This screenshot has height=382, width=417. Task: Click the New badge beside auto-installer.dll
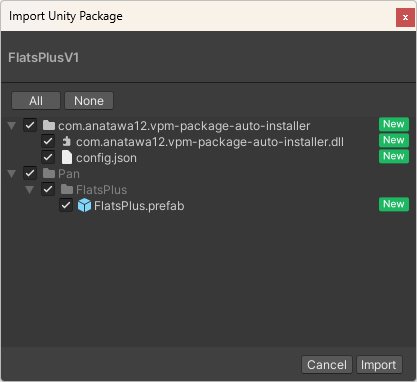[x=394, y=140]
